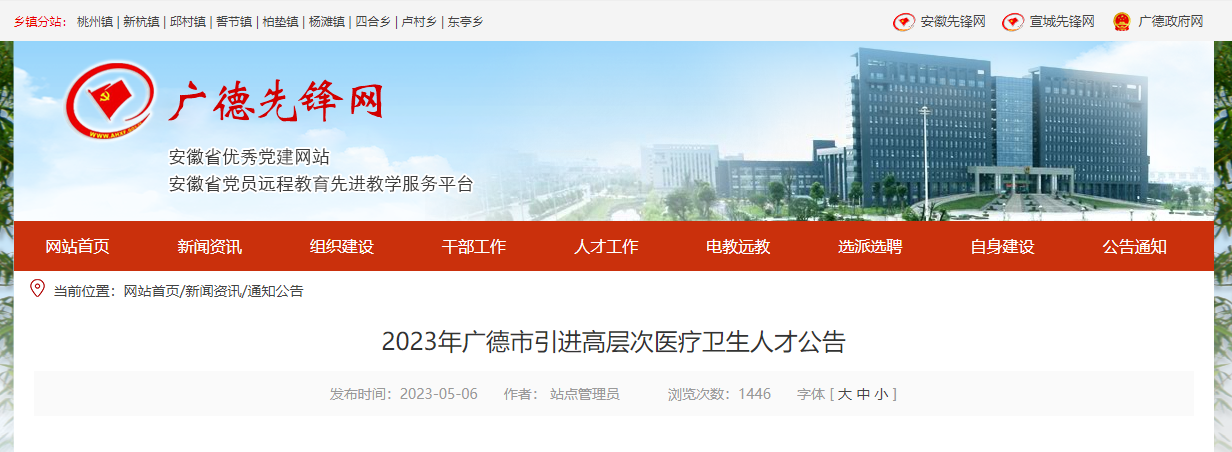Image resolution: width=1232 pixels, height=452 pixels.
Task: Select 选派选聘 in the navigation bar
Action: [870, 247]
